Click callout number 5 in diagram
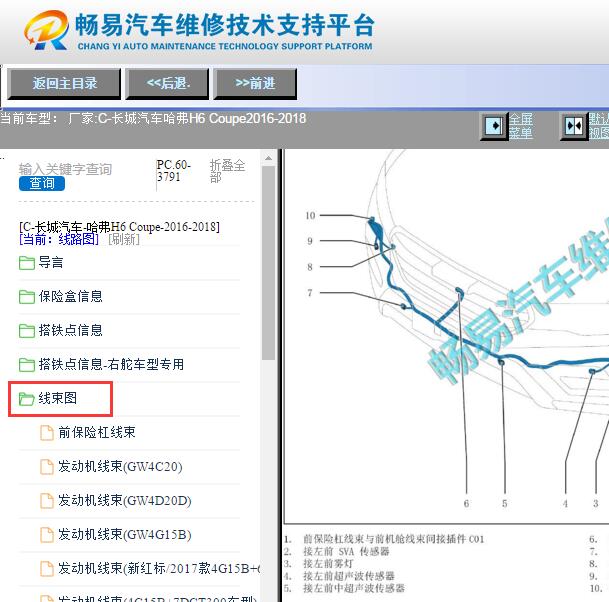 tap(505, 504)
